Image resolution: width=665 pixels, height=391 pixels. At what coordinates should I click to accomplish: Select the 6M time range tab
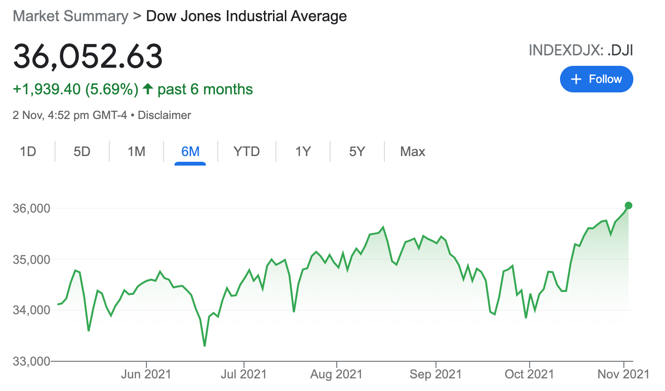coord(190,151)
